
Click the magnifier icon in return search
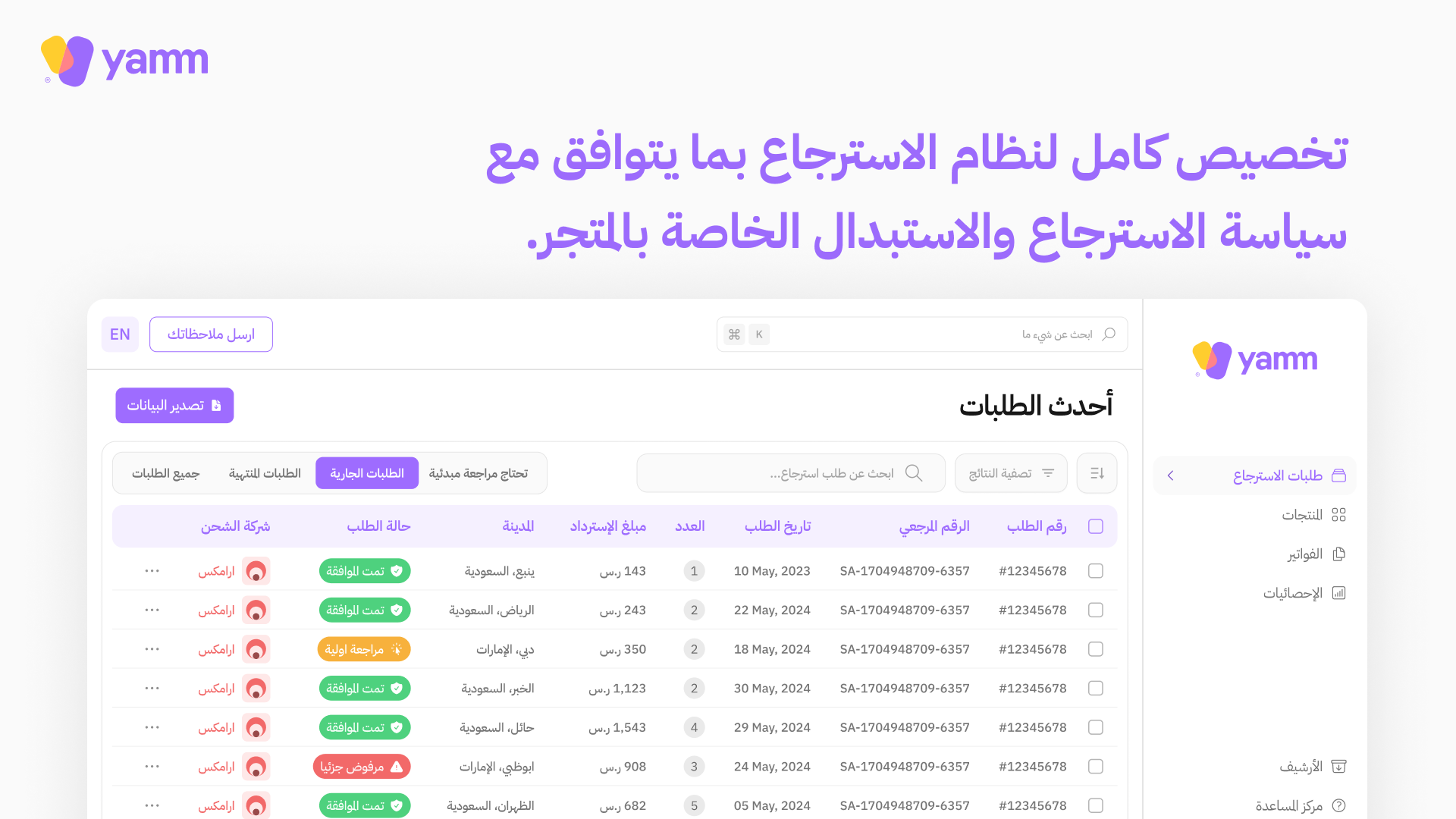point(914,473)
